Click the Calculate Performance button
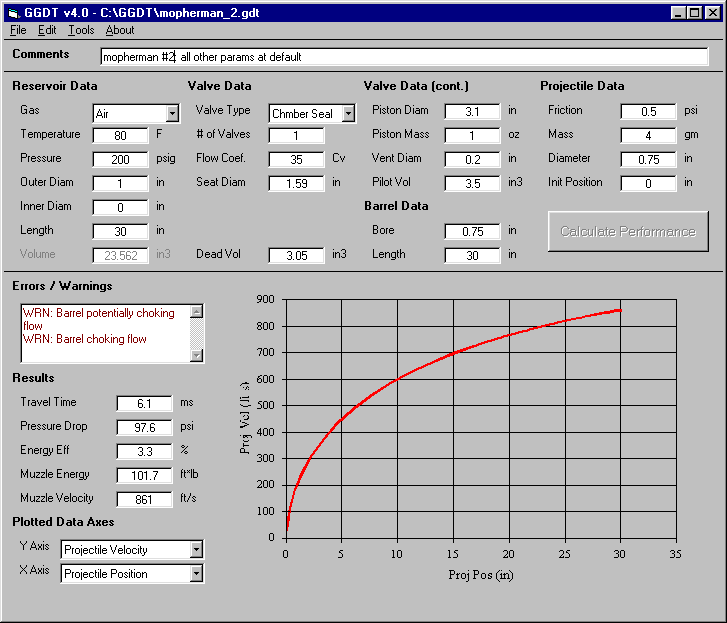 (627, 231)
